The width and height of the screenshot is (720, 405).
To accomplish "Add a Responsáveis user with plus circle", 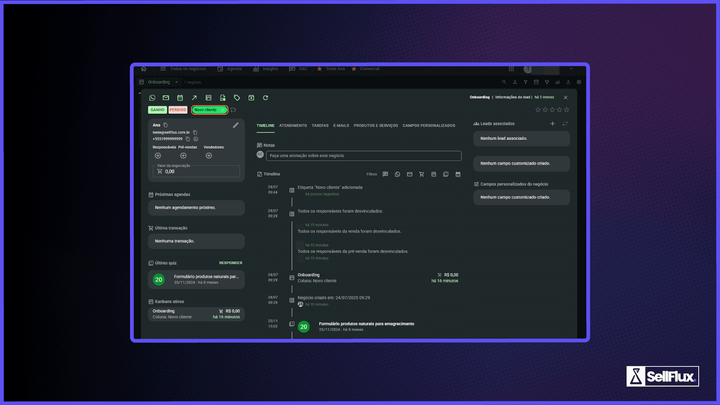I will click(158, 156).
